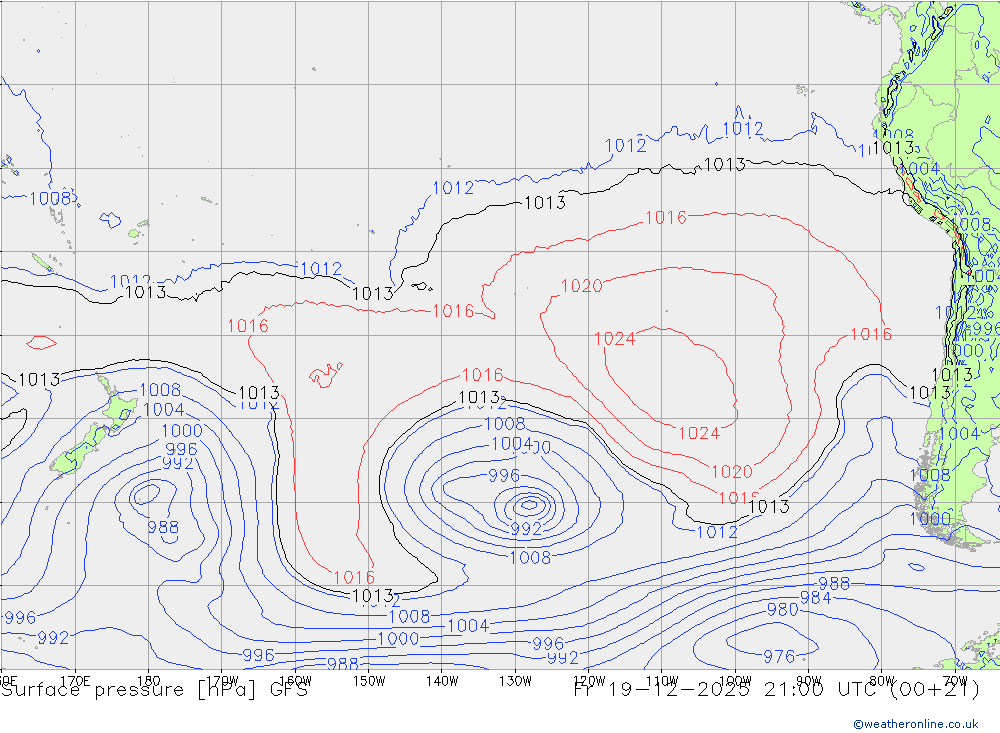
Task: Click the 'Surface pressure [hPa] GFS' title
Action: (x=154, y=690)
